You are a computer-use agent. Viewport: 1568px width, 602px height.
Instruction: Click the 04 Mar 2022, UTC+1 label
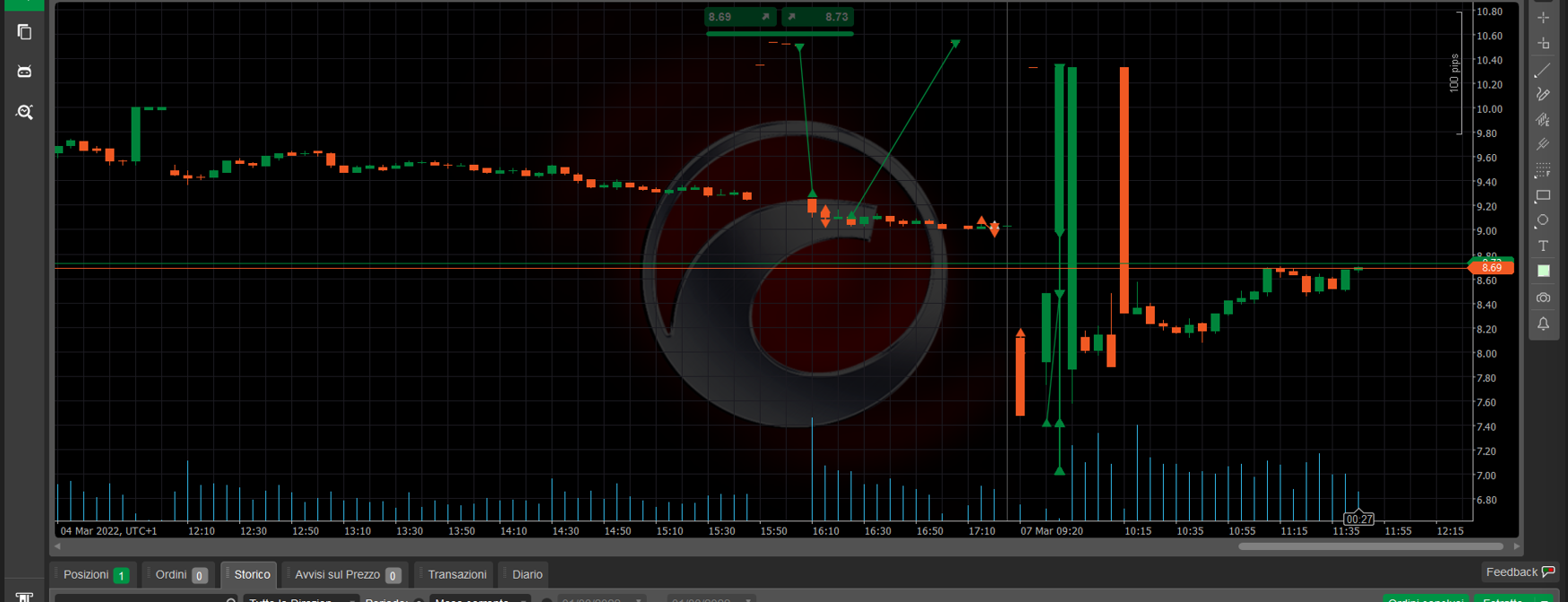[108, 531]
